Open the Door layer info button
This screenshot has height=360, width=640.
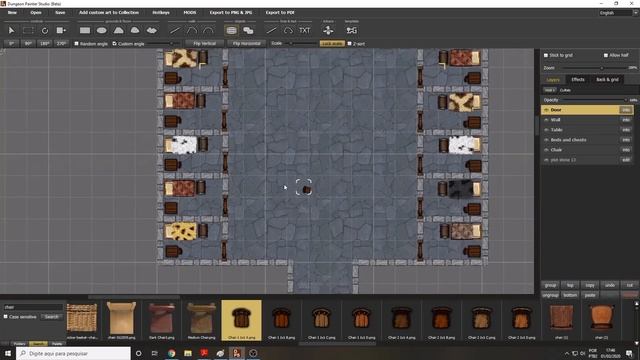pos(626,110)
